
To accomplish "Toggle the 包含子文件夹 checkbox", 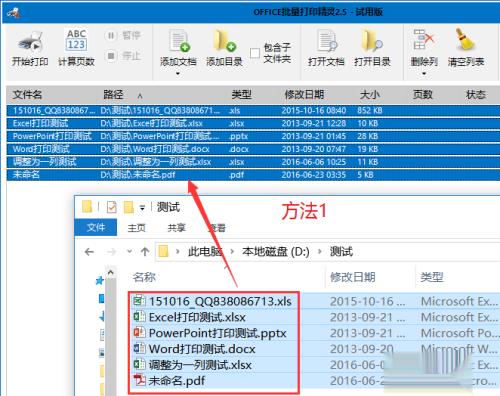I will click(x=255, y=53).
